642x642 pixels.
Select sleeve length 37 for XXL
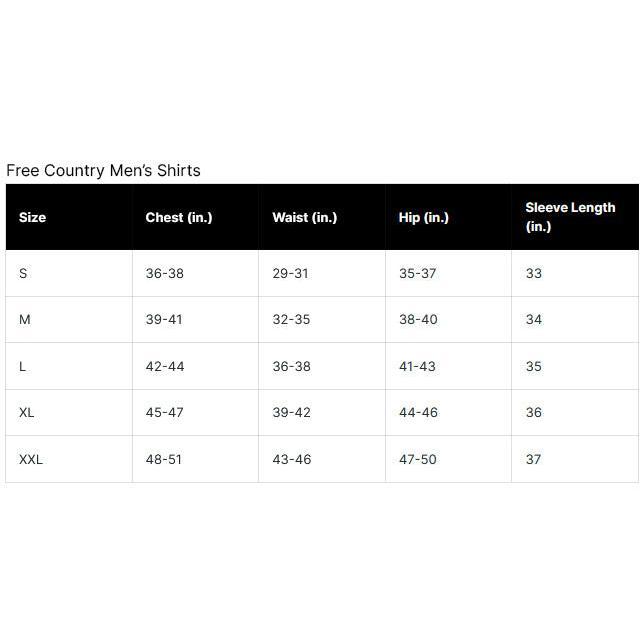tap(534, 460)
